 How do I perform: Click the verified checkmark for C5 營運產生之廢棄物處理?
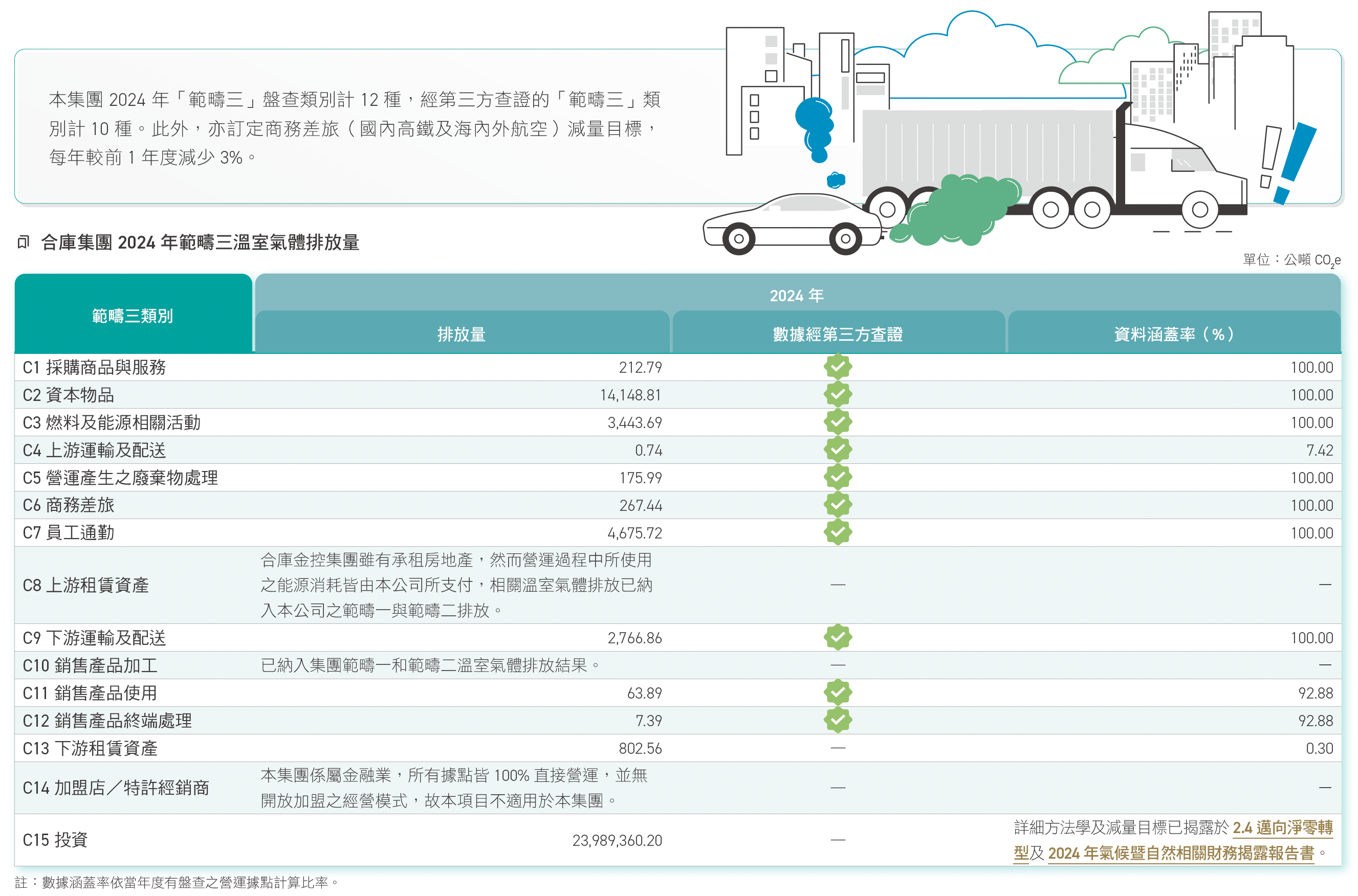837,477
